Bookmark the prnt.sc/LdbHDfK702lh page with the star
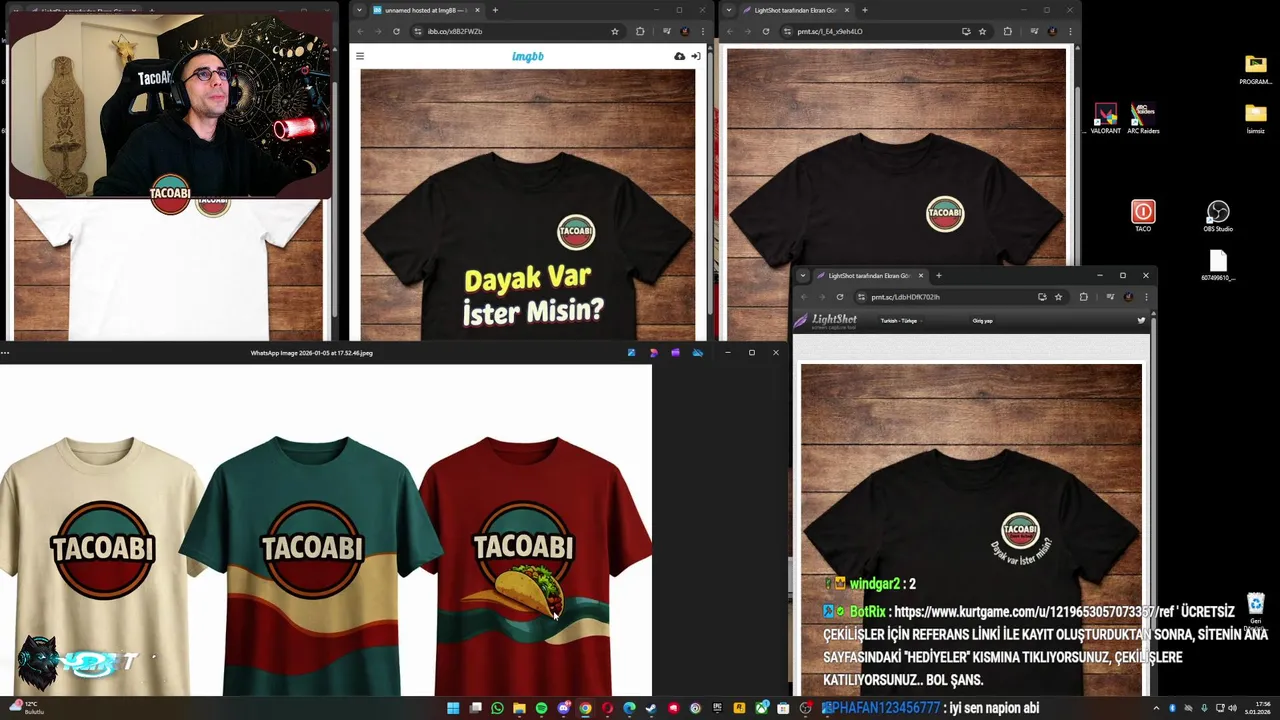The width and height of the screenshot is (1280, 720). tap(1058, 297)
